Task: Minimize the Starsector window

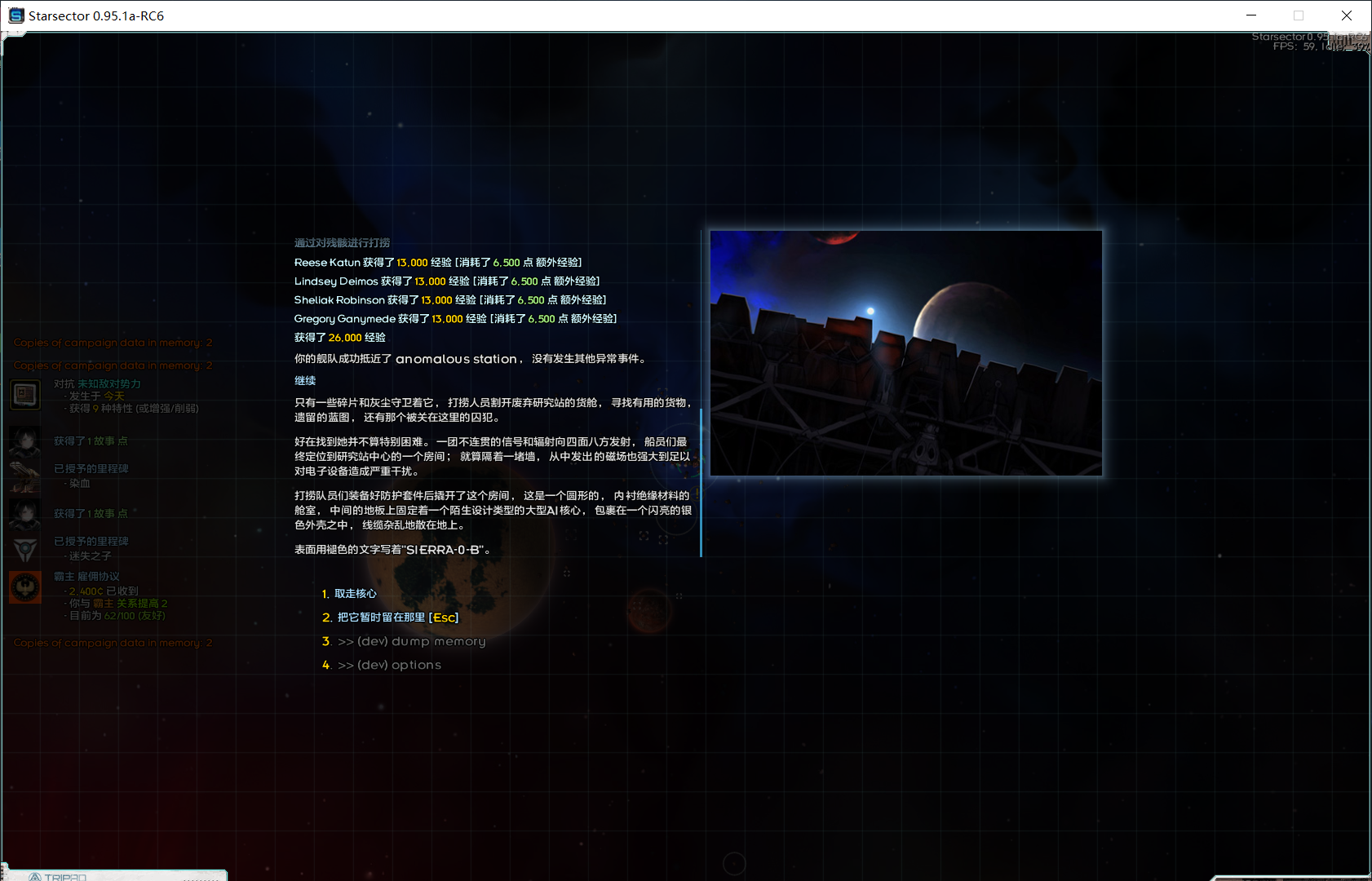Action: tap(1251, 15)
